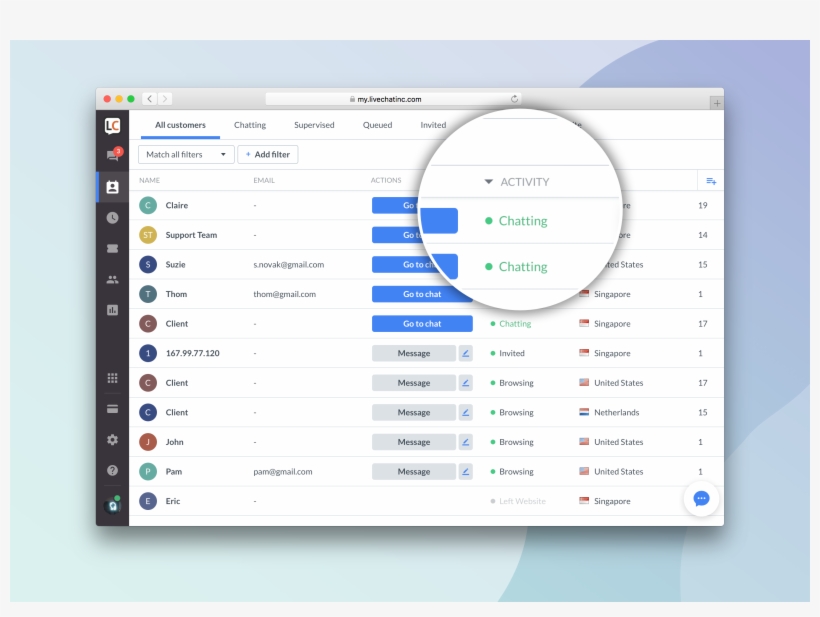The image size is (820, 617).
Task: Open the Settings gear icon in sidebar
Action: [x=112, y=440]
